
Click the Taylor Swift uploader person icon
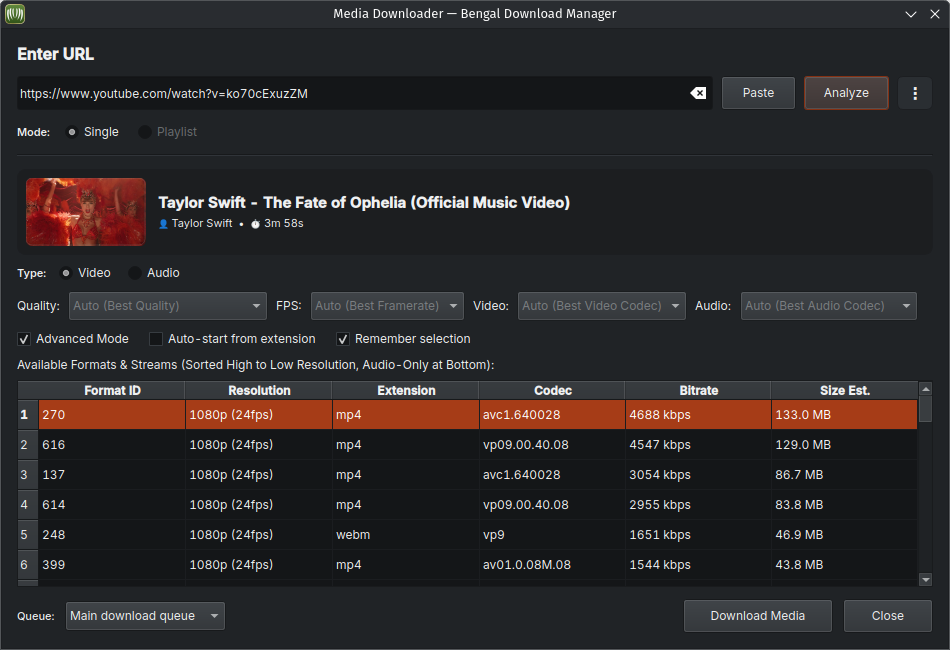tap(163, 224)
